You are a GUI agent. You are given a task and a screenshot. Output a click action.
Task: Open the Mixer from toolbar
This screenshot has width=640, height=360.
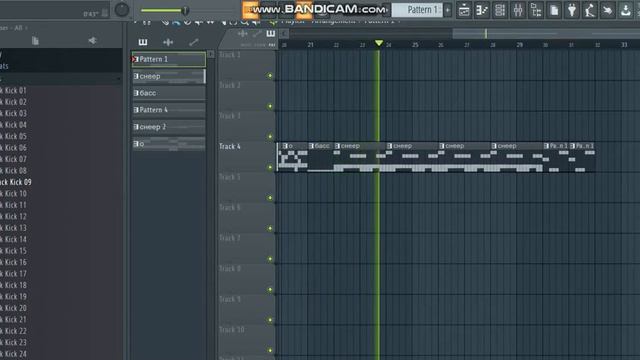click(518, 10)
